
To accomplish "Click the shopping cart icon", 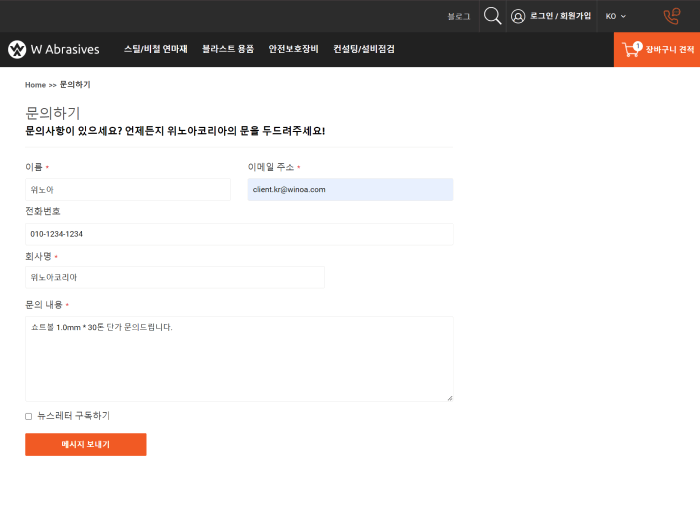I will pos(631,49).
